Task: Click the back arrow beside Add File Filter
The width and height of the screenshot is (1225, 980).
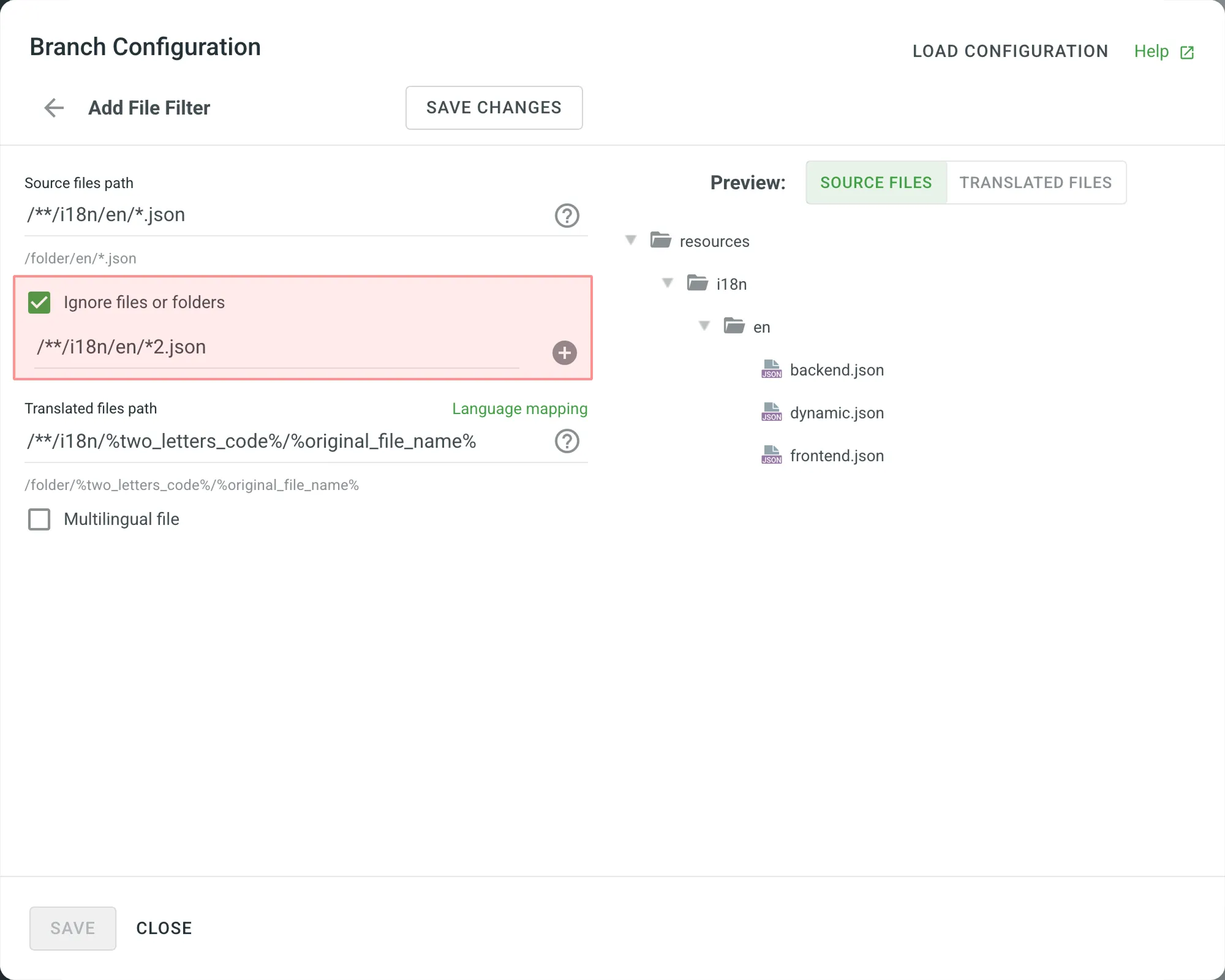Action: tap(54, 108)
